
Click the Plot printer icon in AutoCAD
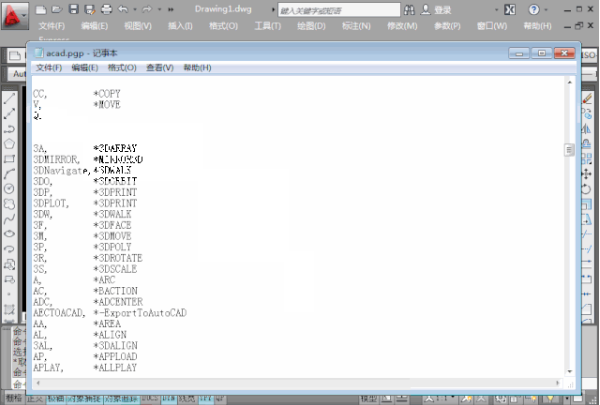(x=106, y=10)
